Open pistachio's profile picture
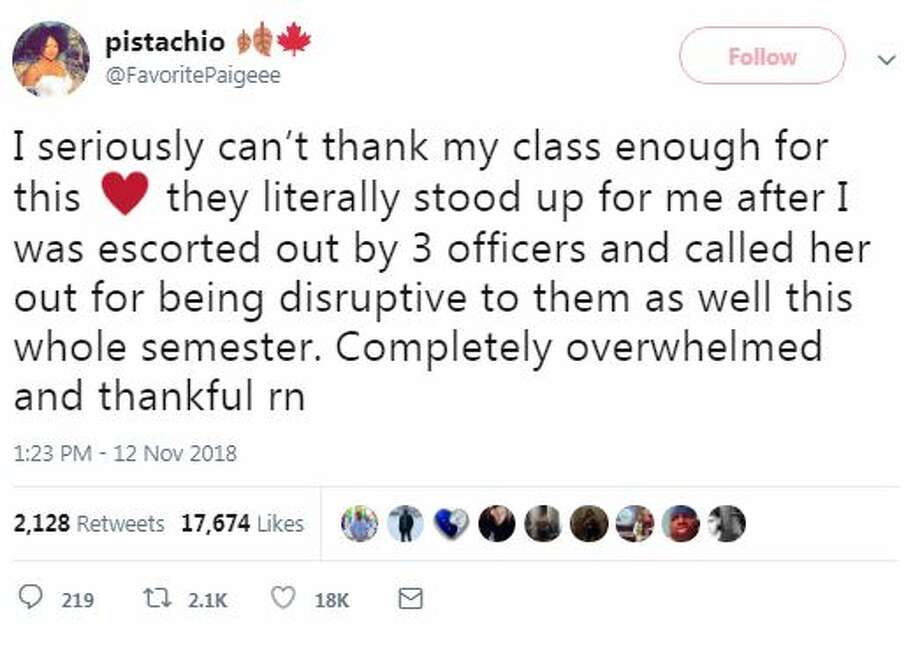This screenshot has width=920, height=646. click(50, 59)
